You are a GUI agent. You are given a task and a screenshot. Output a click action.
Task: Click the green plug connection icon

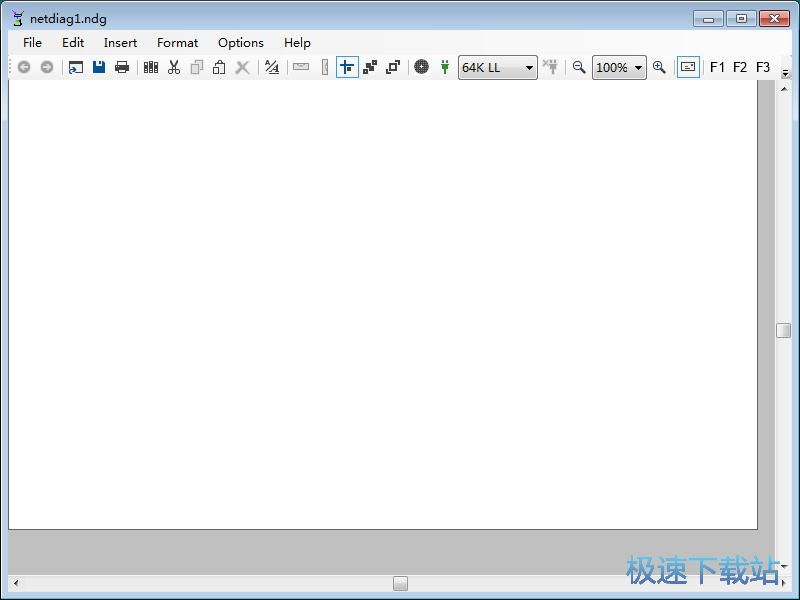445,67
